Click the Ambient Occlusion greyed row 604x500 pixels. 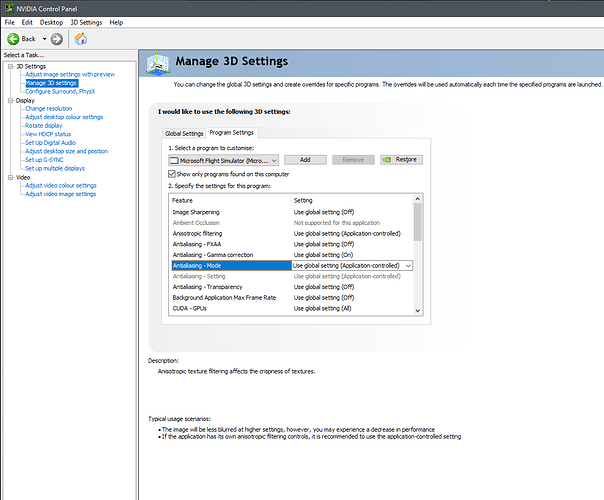[292, 223]
